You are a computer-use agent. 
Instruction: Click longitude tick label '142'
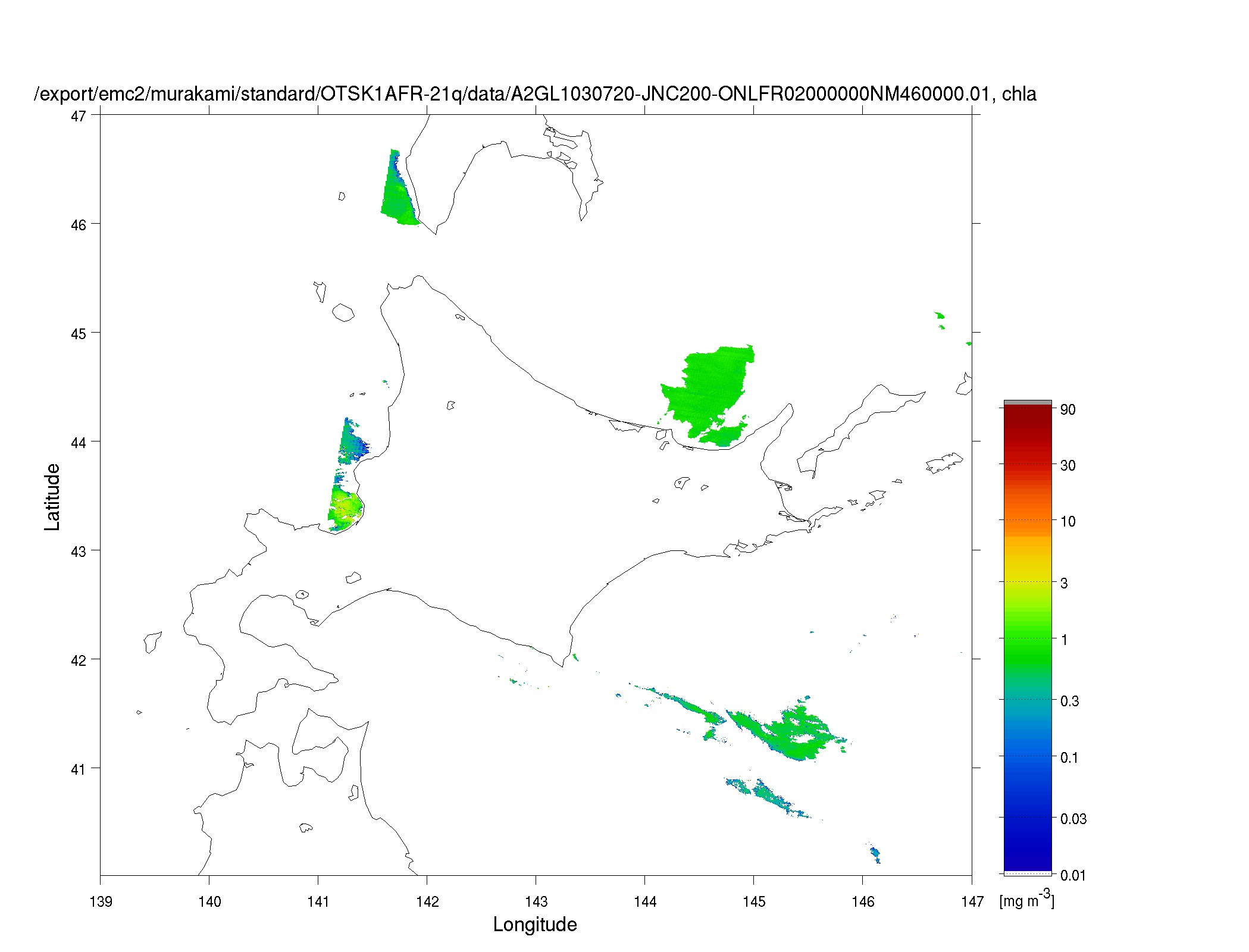[x=427, y=901]
